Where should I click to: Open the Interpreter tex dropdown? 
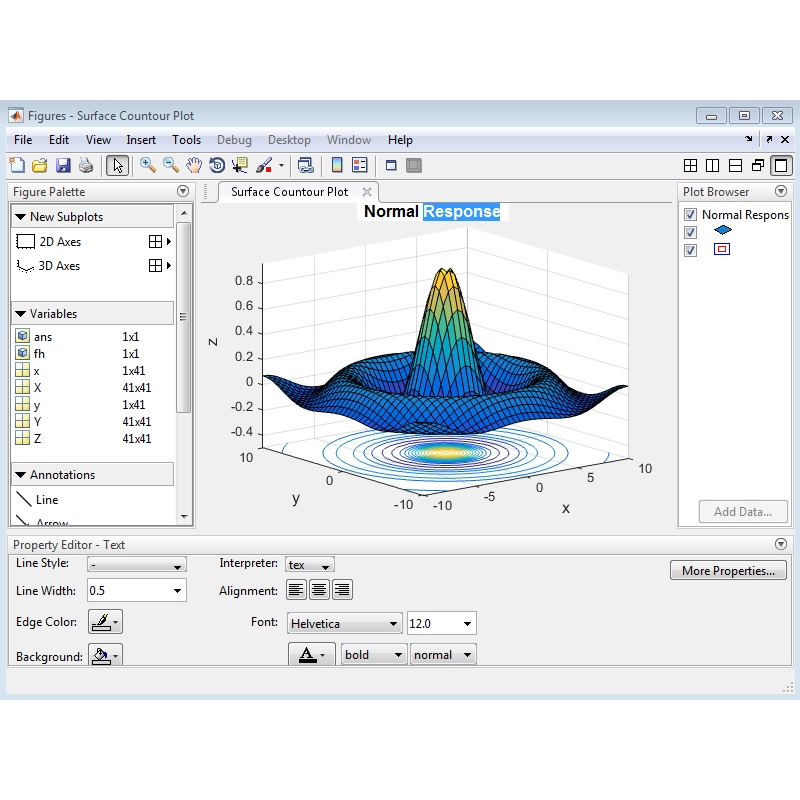309,565
